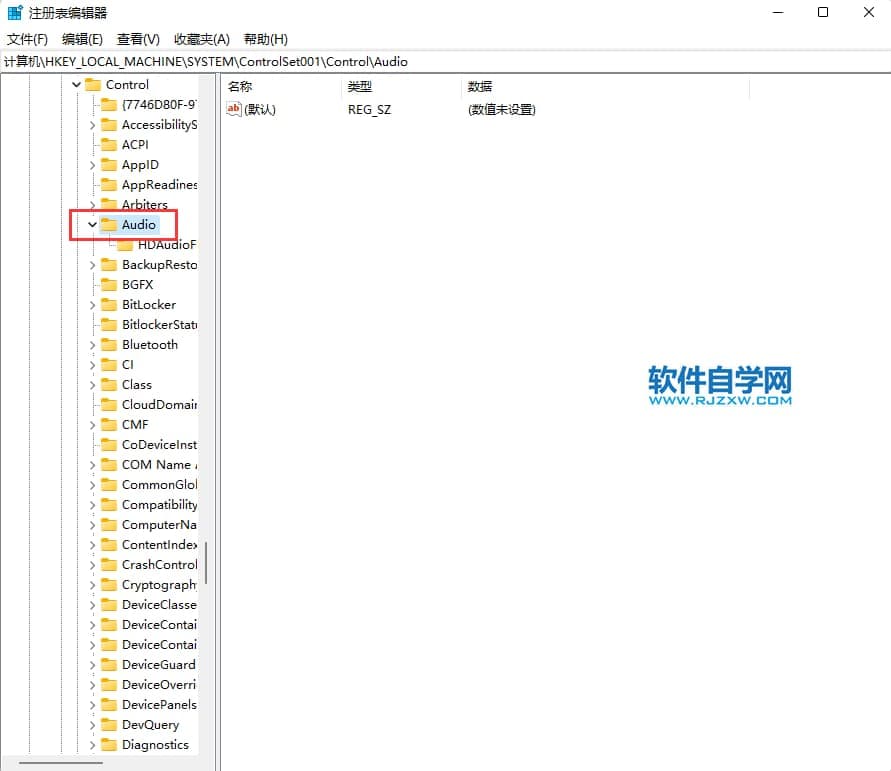Select the BitLocker folder icon
This screenshot has height=771, width=891.
pos(109,305)
